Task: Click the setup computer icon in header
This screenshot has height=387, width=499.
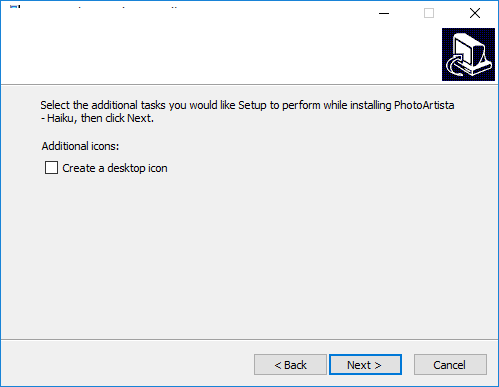Action: tap(468, 54)
